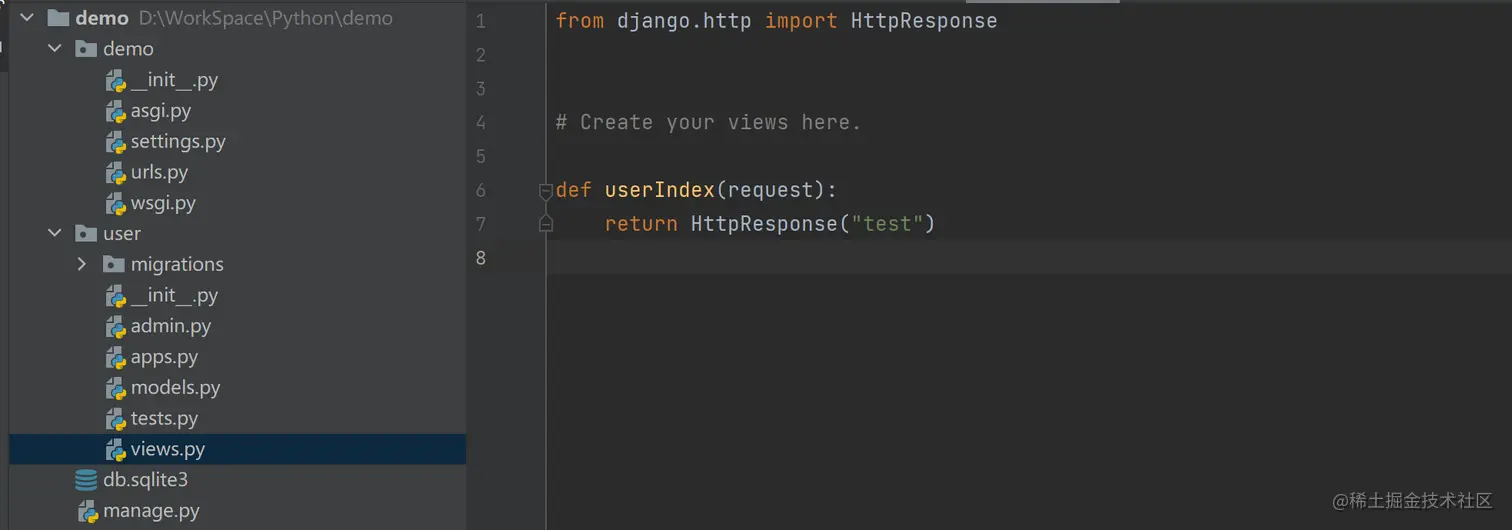Open apps.py file

(164, 358)
